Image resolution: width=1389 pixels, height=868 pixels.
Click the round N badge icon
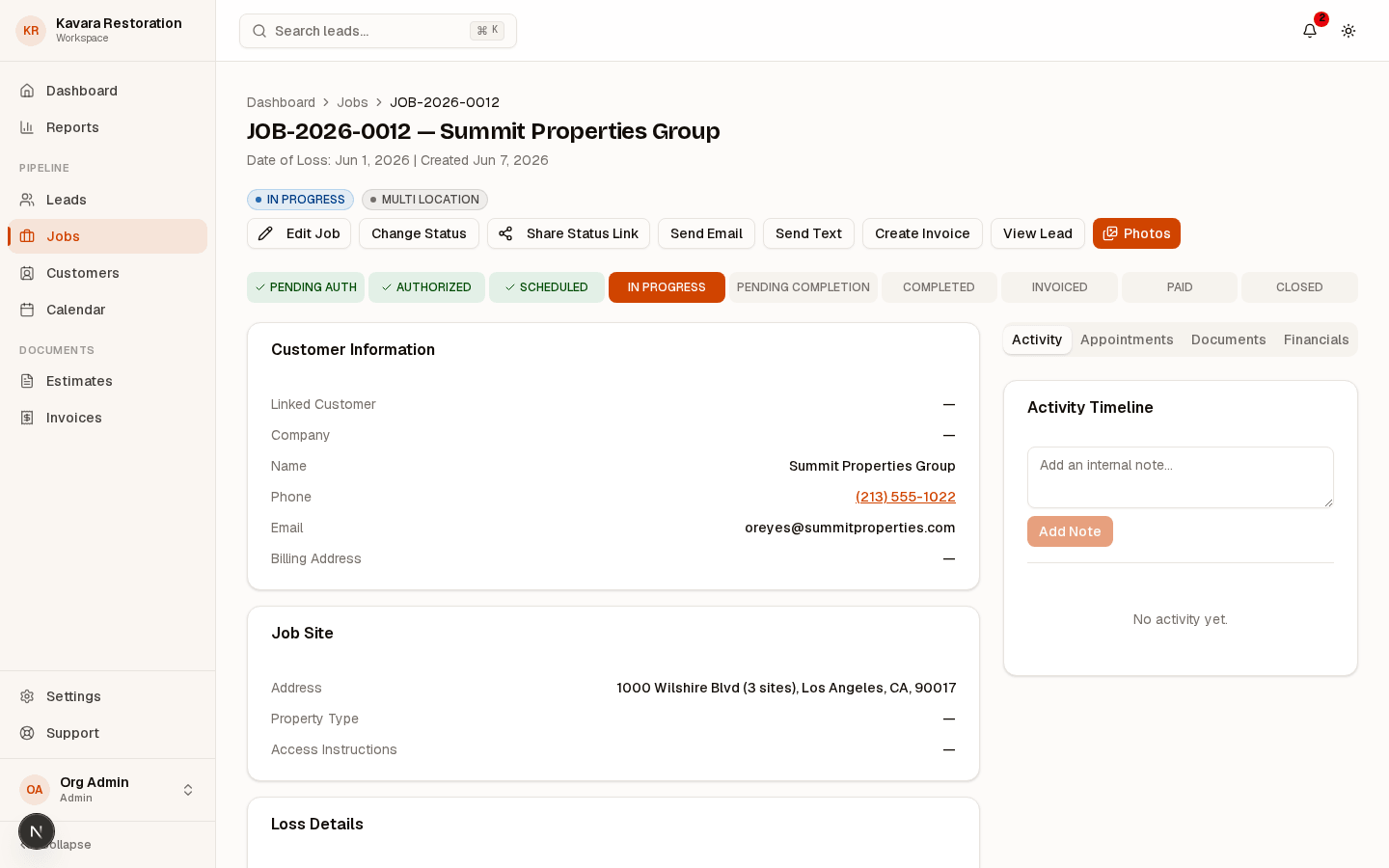(x=37, y=831)
